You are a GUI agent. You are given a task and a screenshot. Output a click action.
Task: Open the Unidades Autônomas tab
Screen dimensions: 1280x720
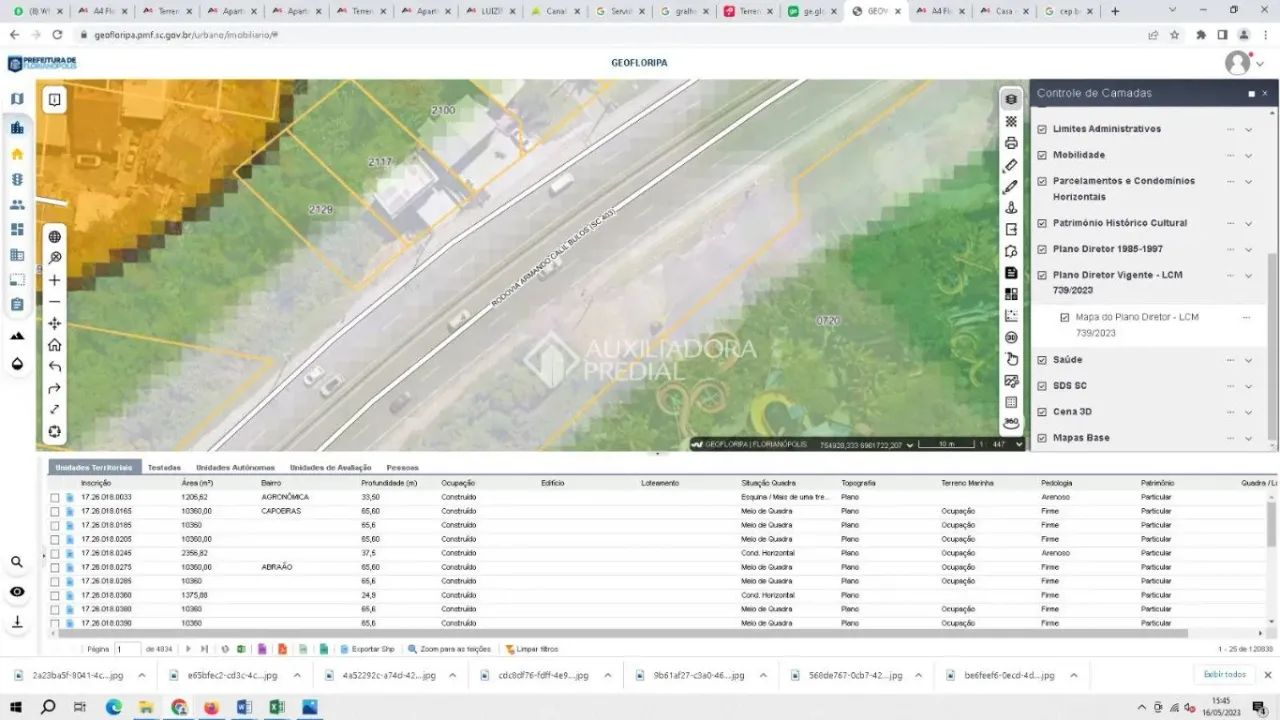(235, 467)
